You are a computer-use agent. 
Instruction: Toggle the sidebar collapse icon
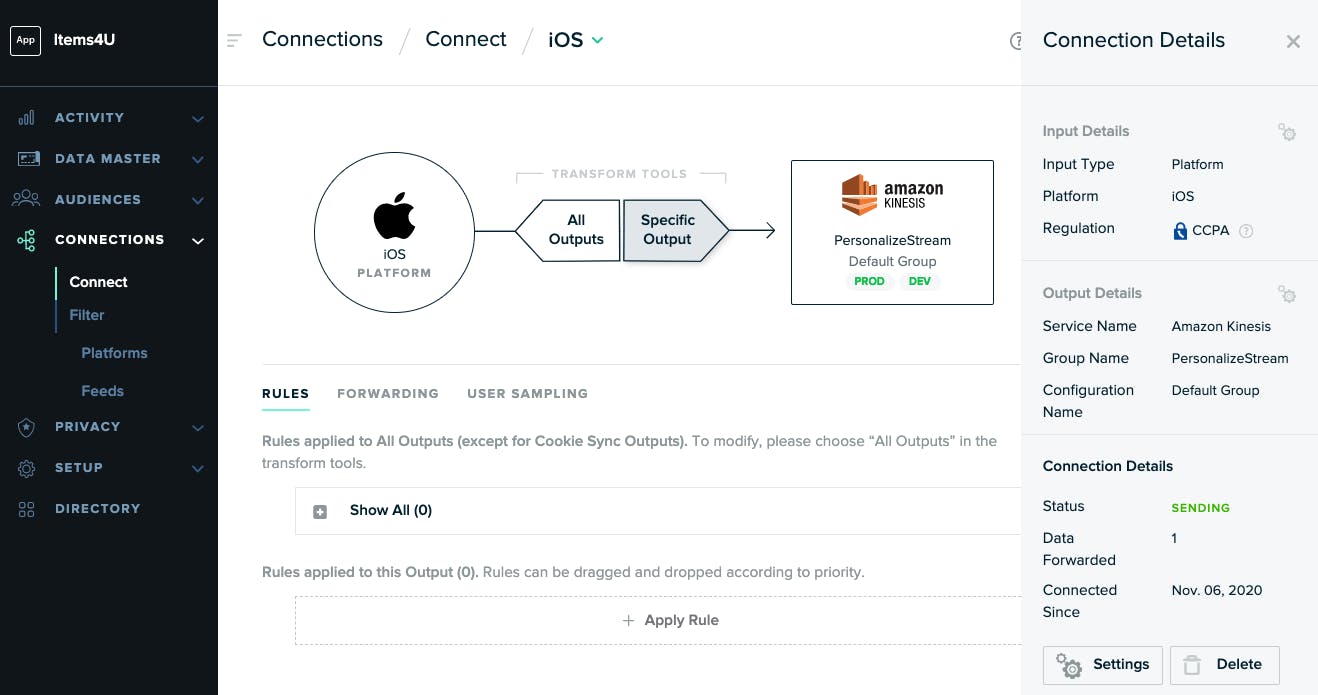pyautogui.click(x=234, y=40)
